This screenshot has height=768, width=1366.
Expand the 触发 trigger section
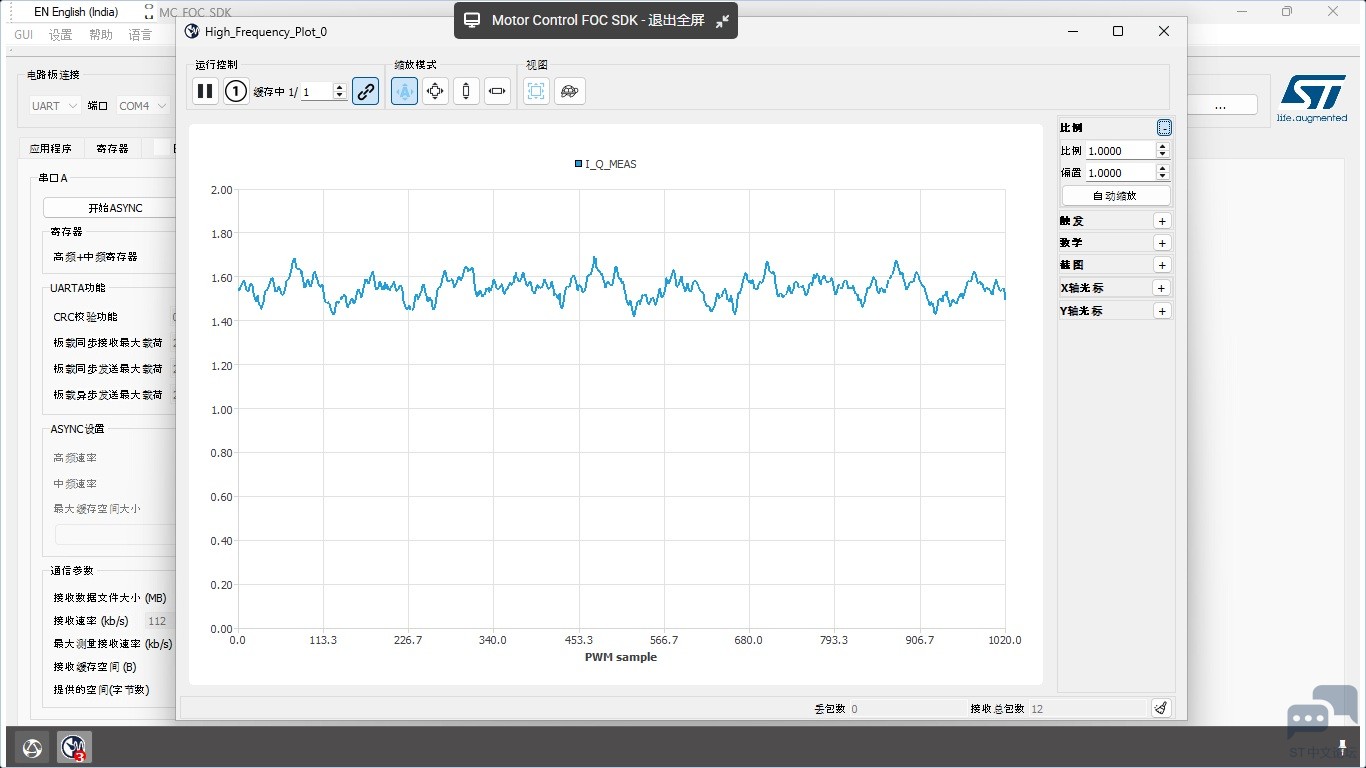tap(1162, 221)
